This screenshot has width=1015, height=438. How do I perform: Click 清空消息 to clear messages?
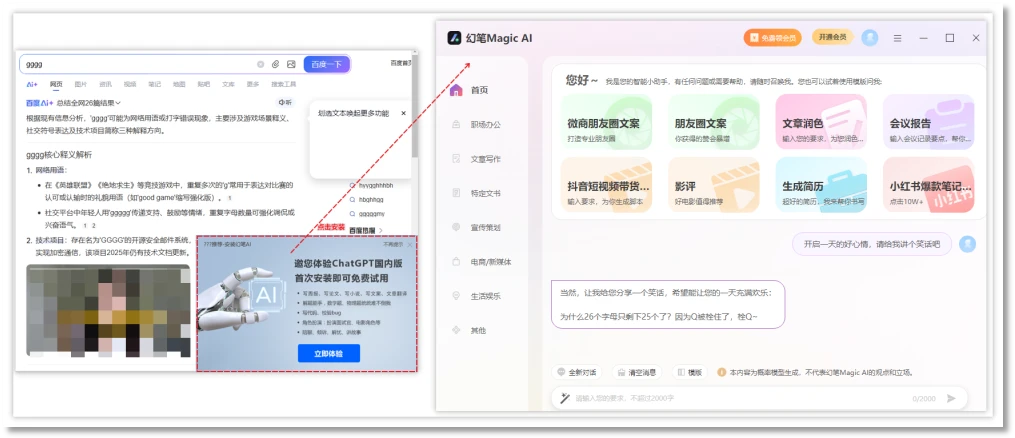click(x=637, y=373)
